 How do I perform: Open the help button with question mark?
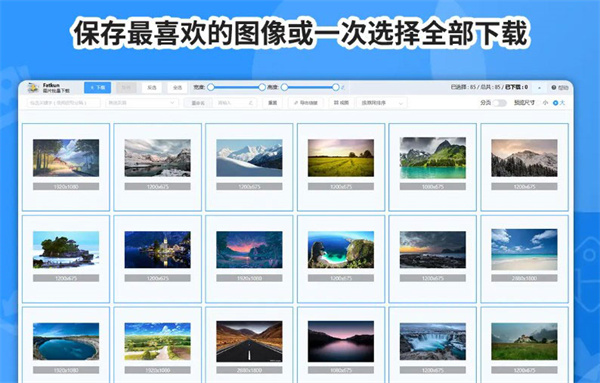coord(560,88)
